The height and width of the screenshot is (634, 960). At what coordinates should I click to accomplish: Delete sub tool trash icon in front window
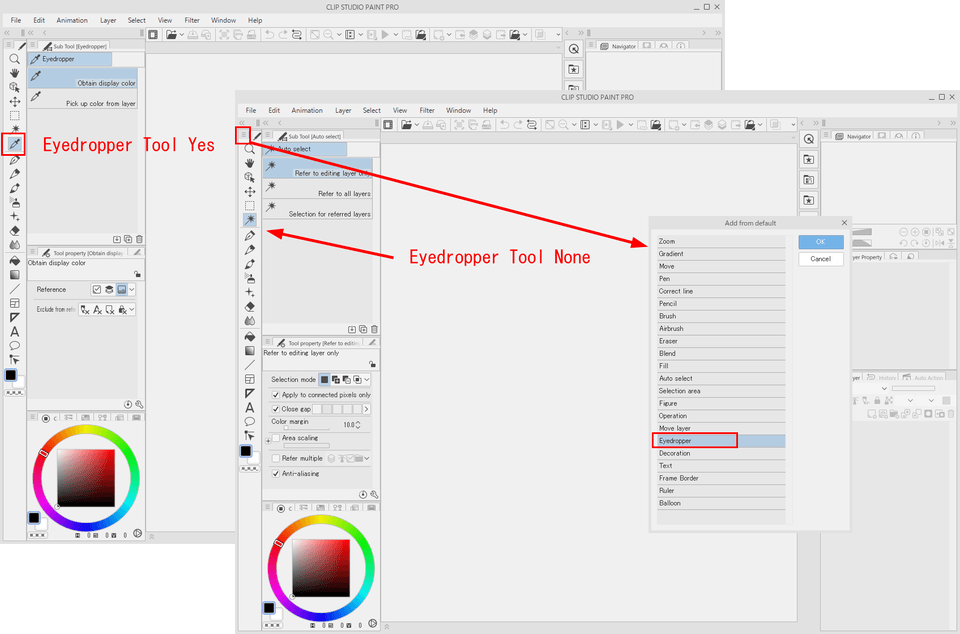coord(374,329)
